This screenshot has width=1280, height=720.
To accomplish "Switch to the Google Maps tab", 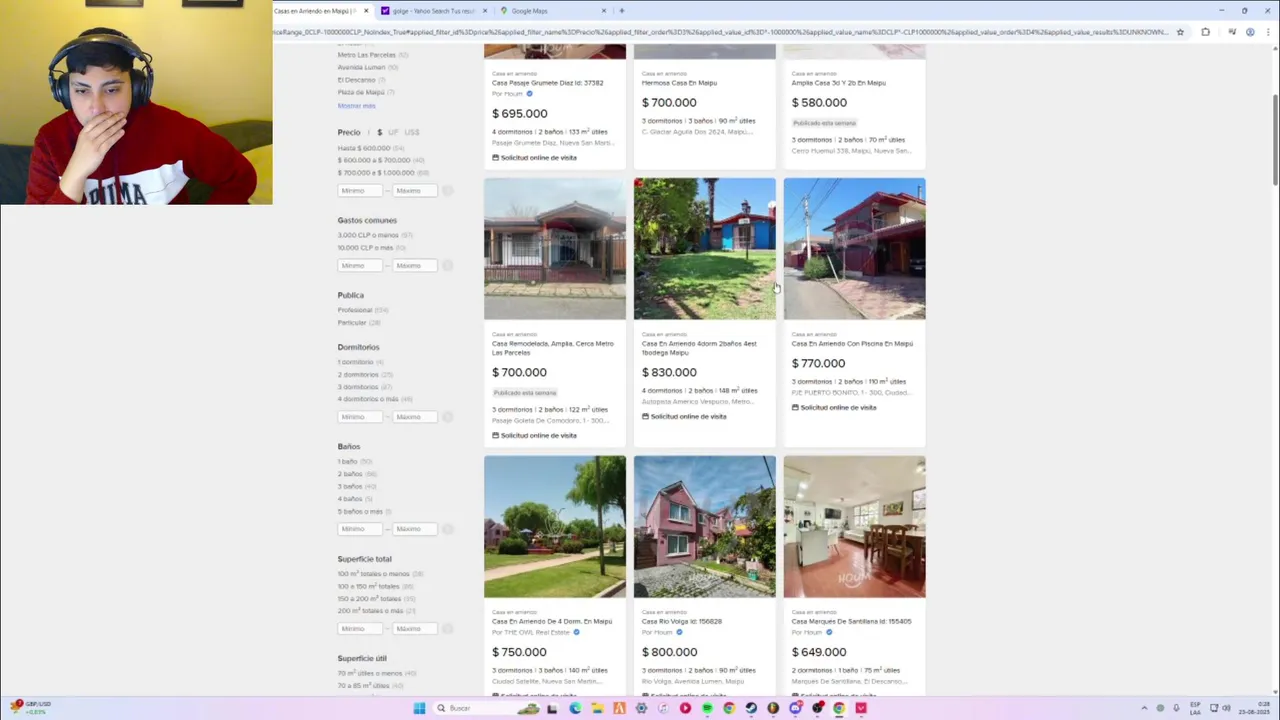I will coord(553,11).
